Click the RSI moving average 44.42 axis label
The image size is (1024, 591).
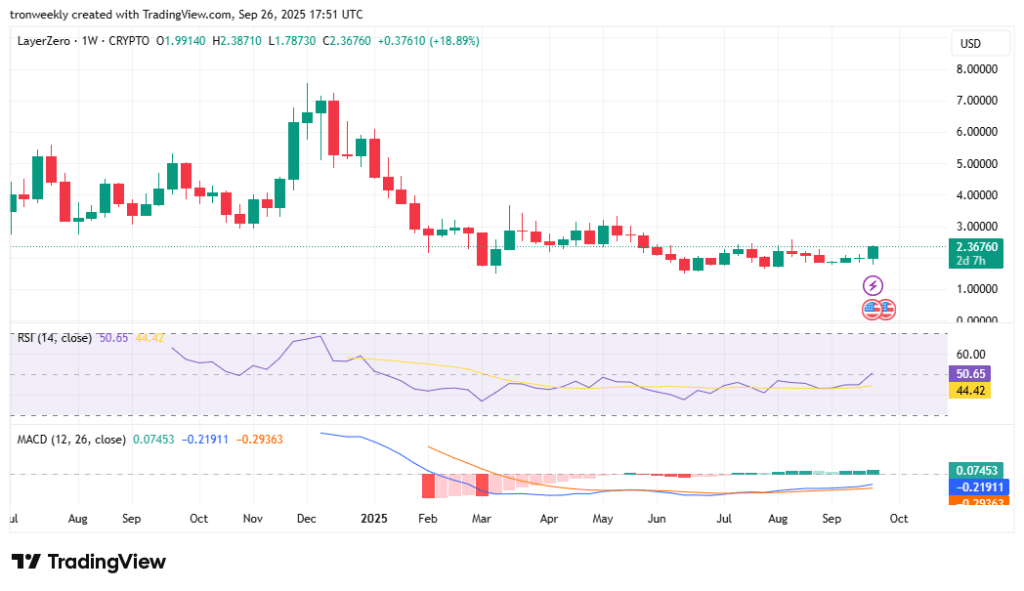coord(970,391)
